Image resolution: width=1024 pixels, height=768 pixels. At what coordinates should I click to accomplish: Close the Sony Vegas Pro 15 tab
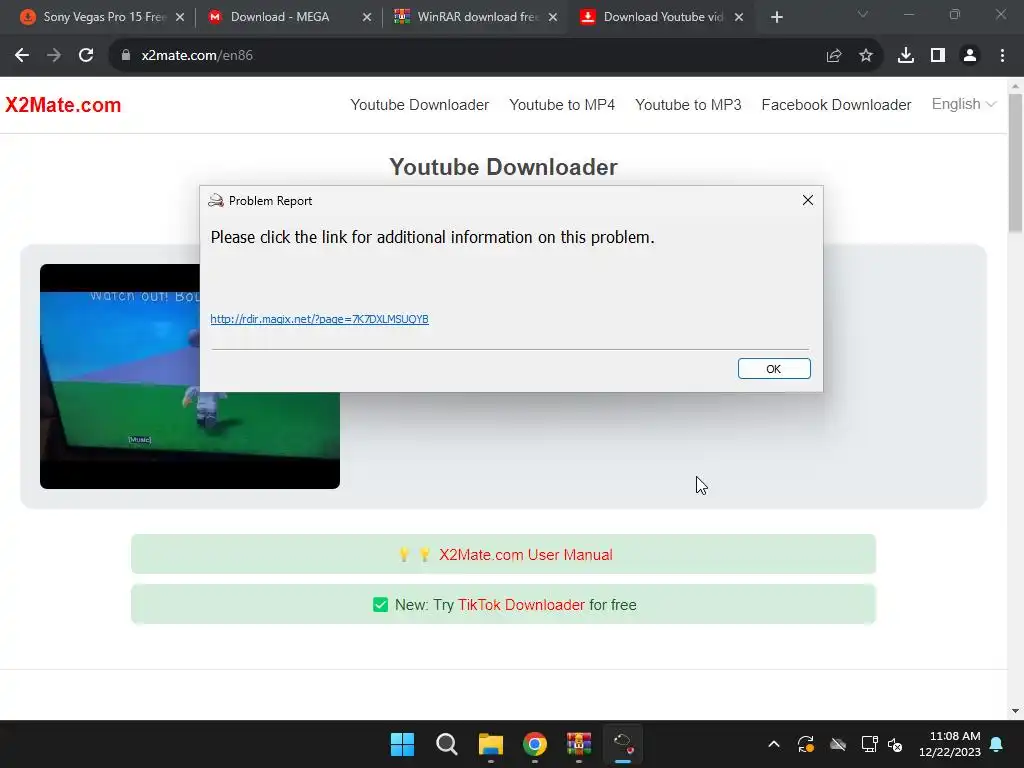tap(180, 17)
